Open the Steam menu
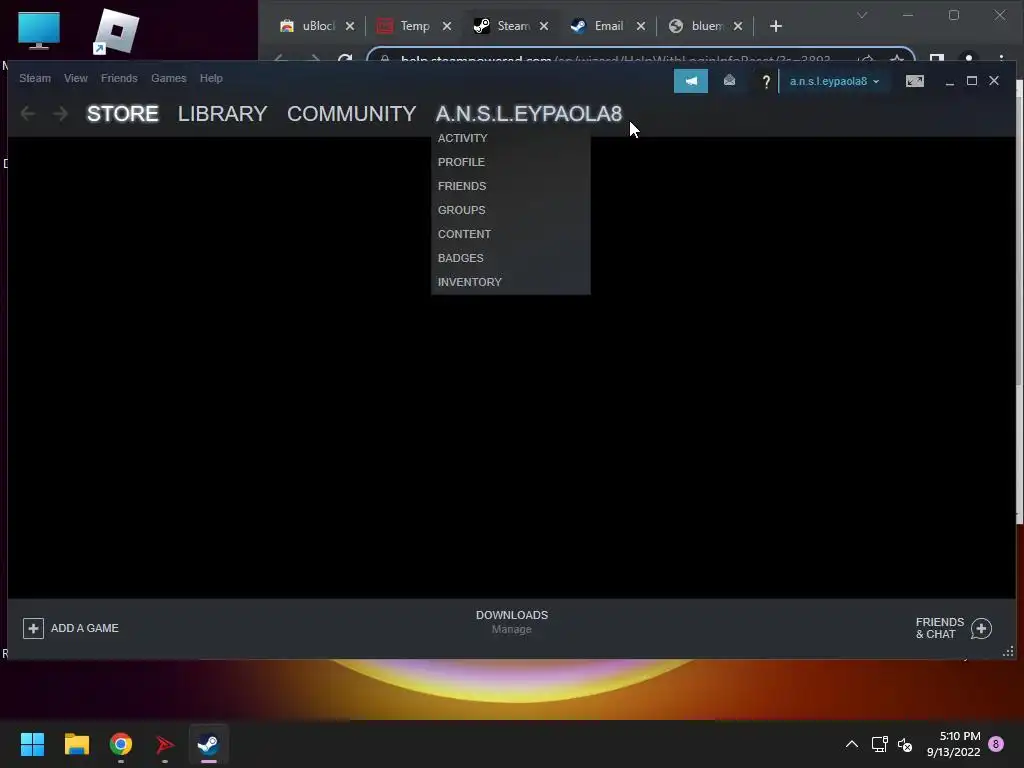This screenshot has width=1024, height=768. pyautogui.click(x=35, y=78)
